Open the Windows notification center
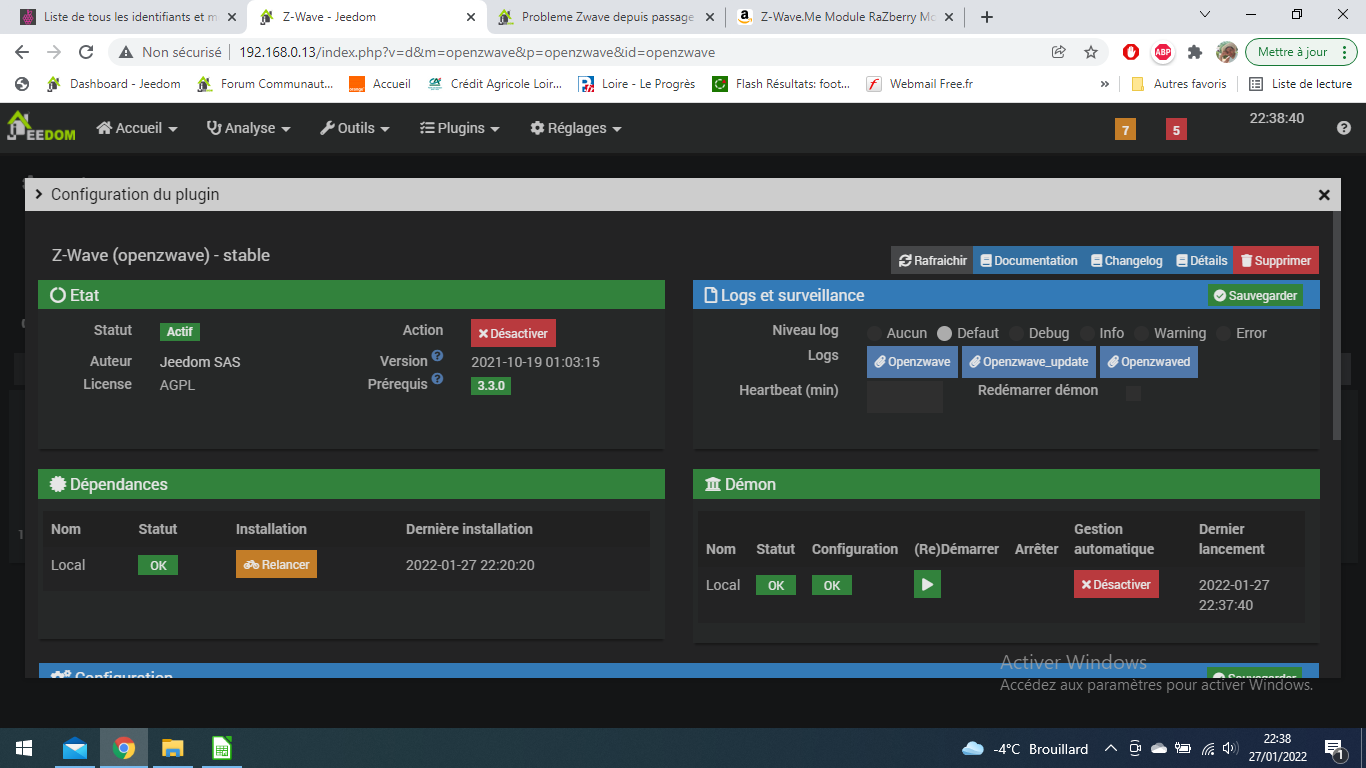 point(1334,748)
